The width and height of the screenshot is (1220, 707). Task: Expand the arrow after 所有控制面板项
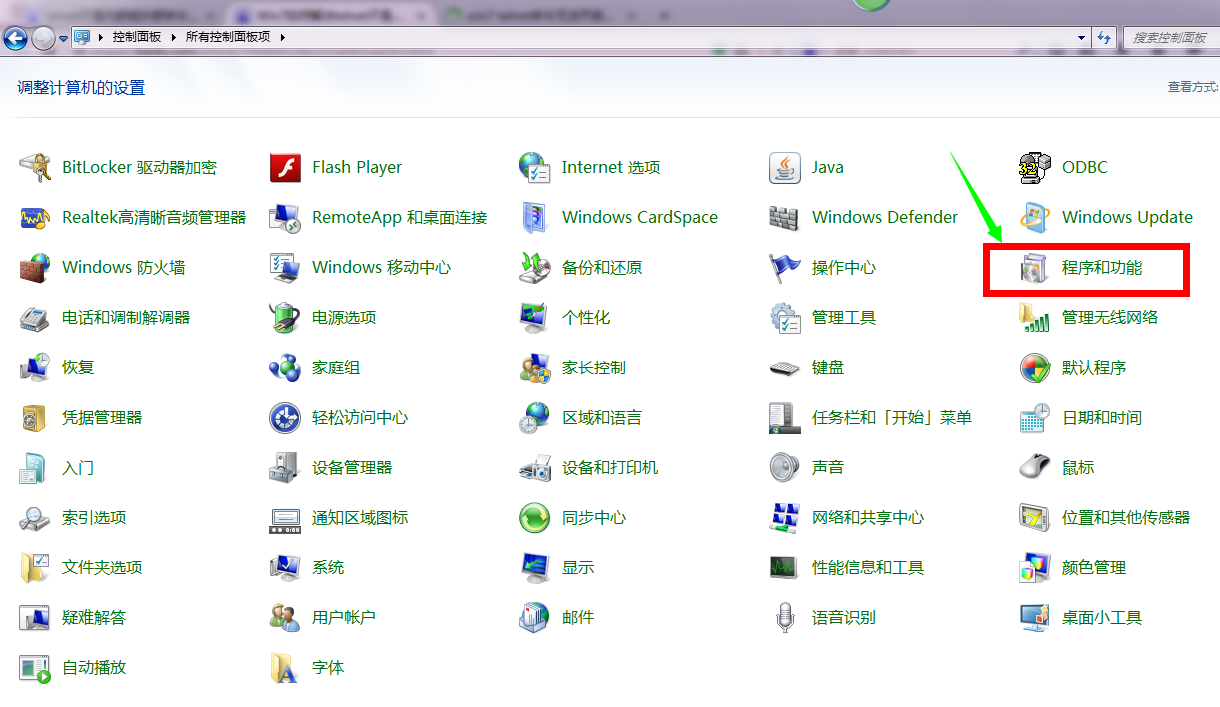coord(282,37)
